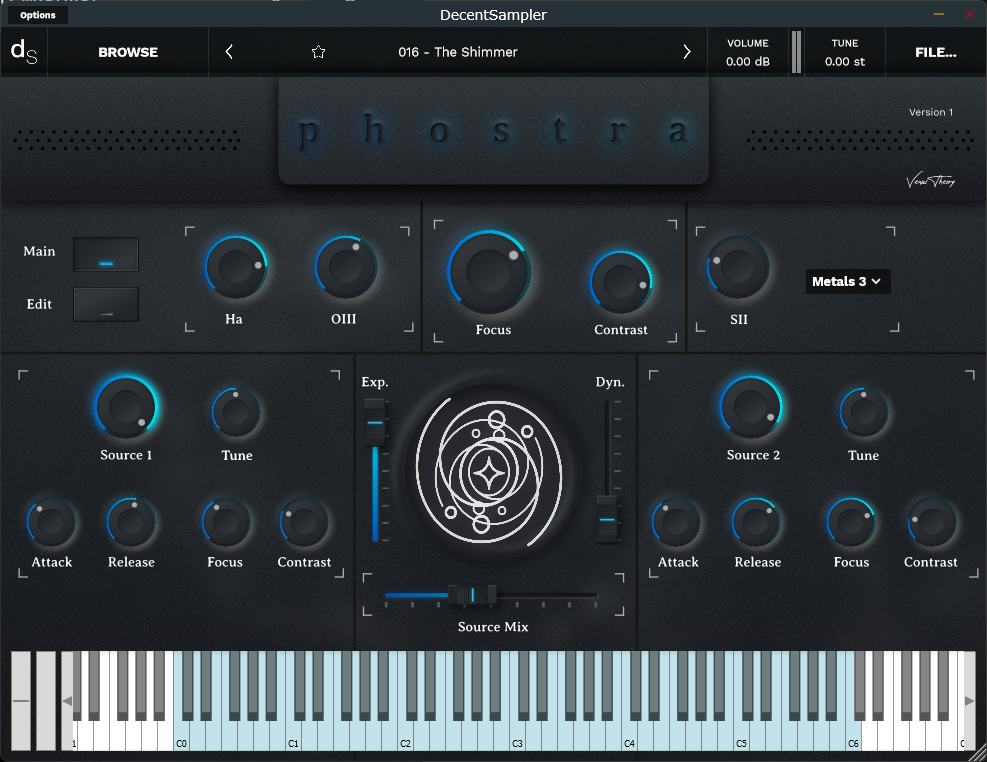Play the C4 key on the keyboard

(629, 736)
